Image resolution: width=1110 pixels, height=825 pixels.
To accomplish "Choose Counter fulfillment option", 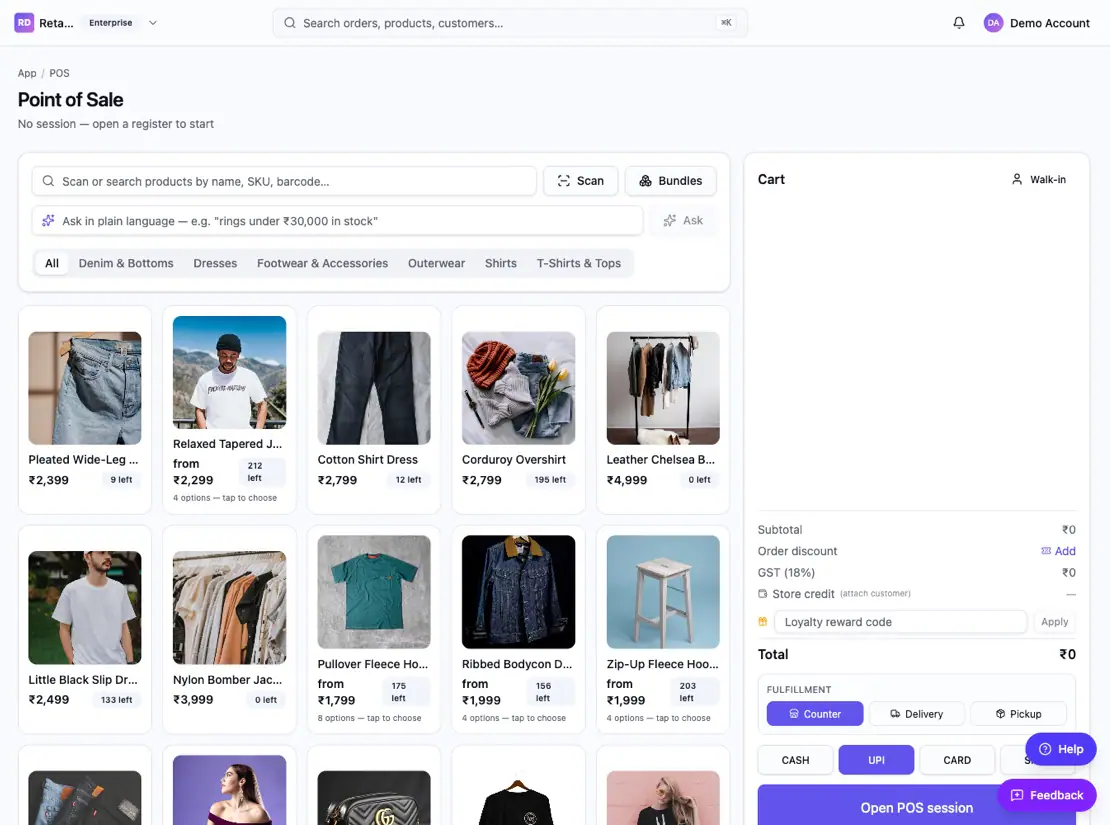I will (x=815, y=714).
